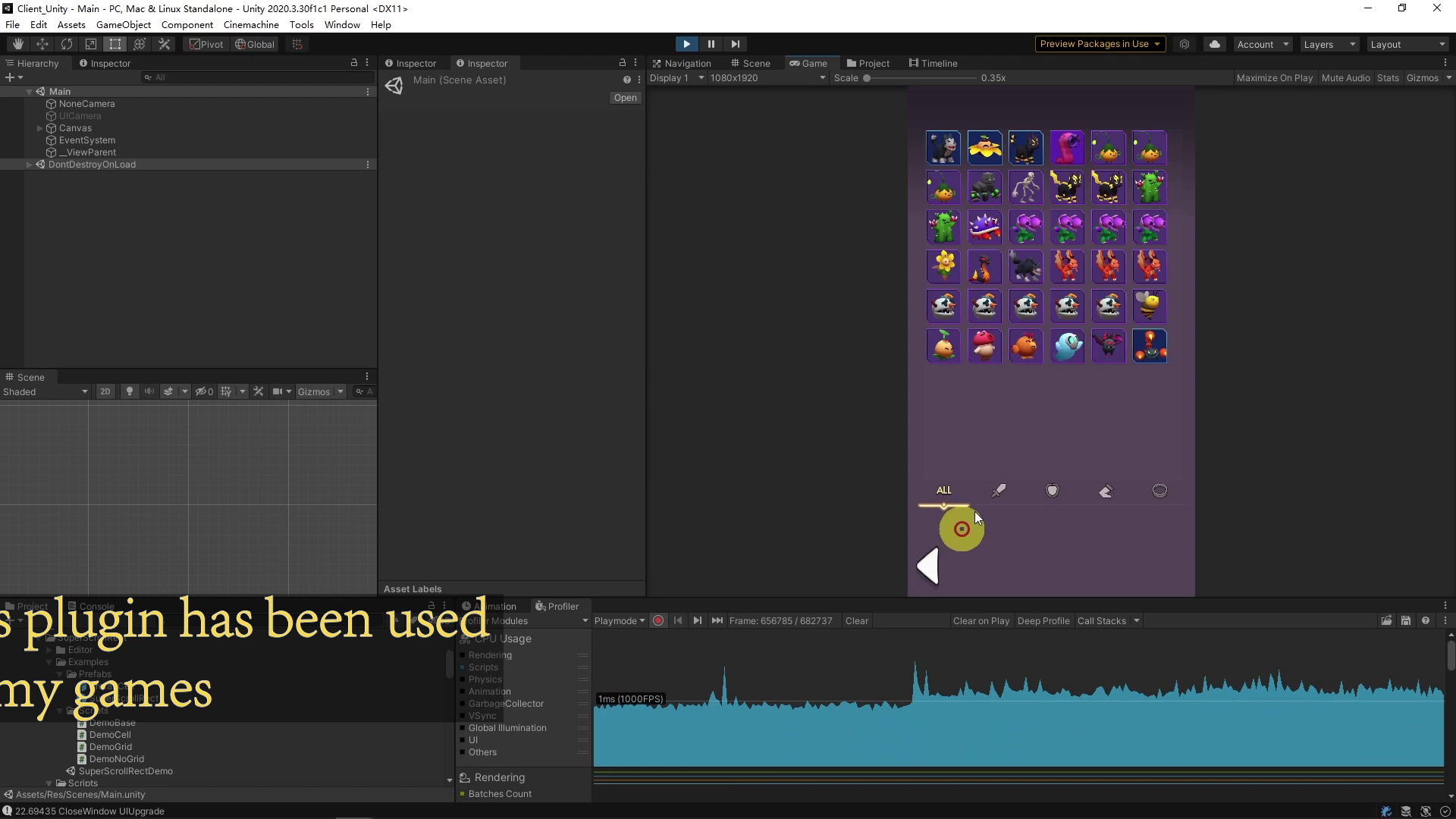Expand the Canvas object in Hierarchy
Image resolution: width=1456 pixels, height=819 pixels.
[39, 128]
